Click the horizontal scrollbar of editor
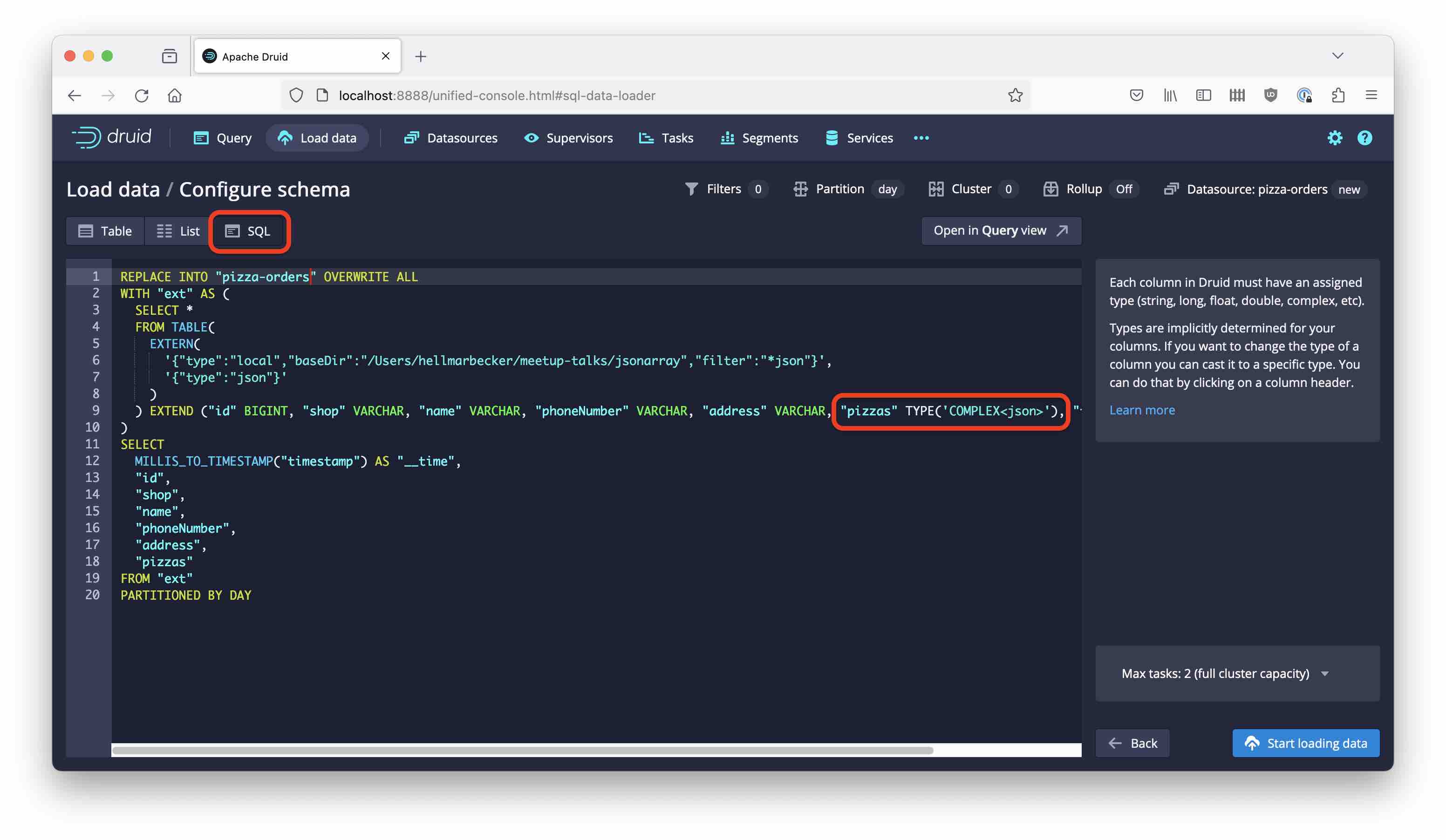 [522, 750]
